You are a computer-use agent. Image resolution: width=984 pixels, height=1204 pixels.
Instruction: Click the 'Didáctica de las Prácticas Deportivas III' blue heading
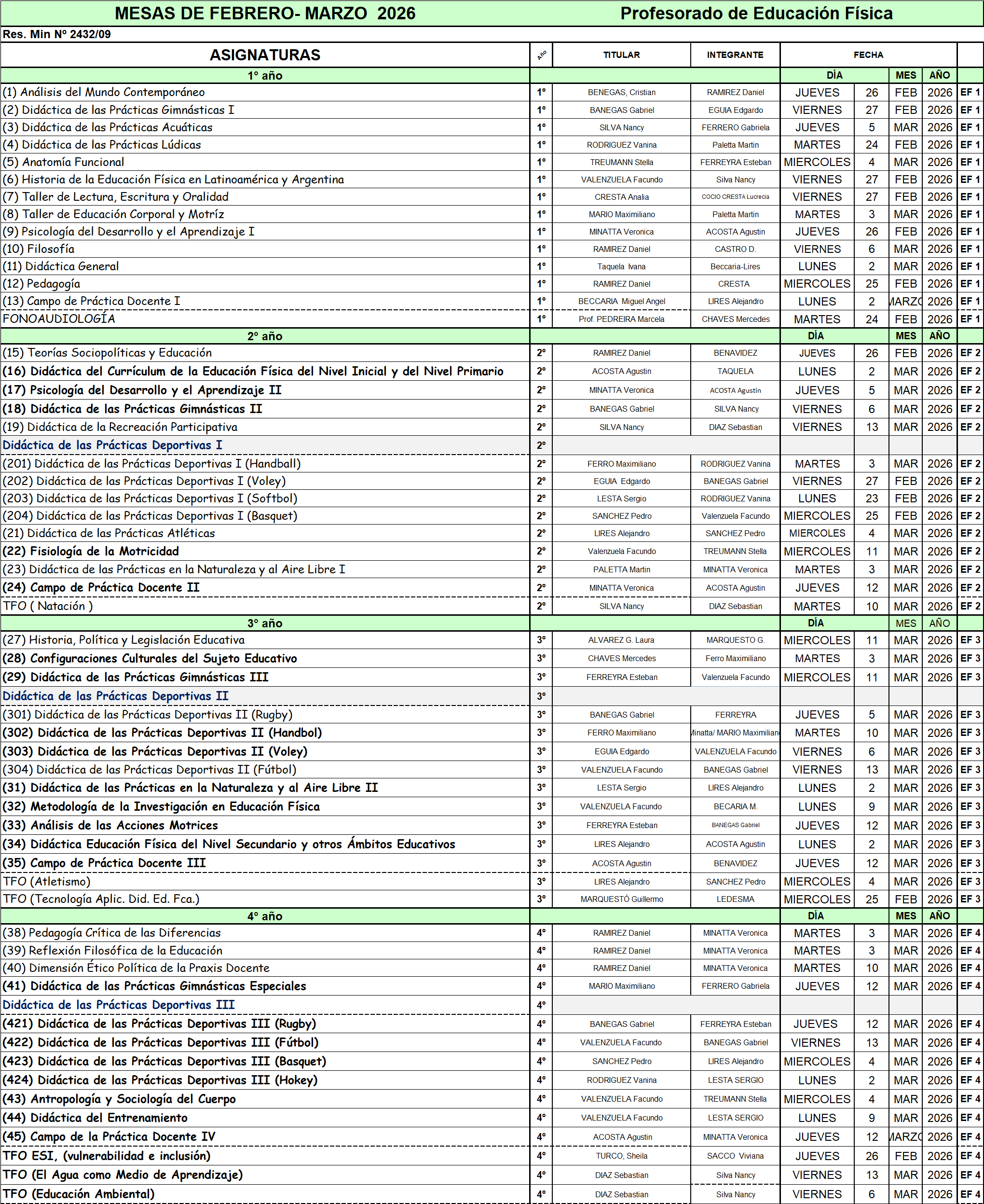(119, 1005)
